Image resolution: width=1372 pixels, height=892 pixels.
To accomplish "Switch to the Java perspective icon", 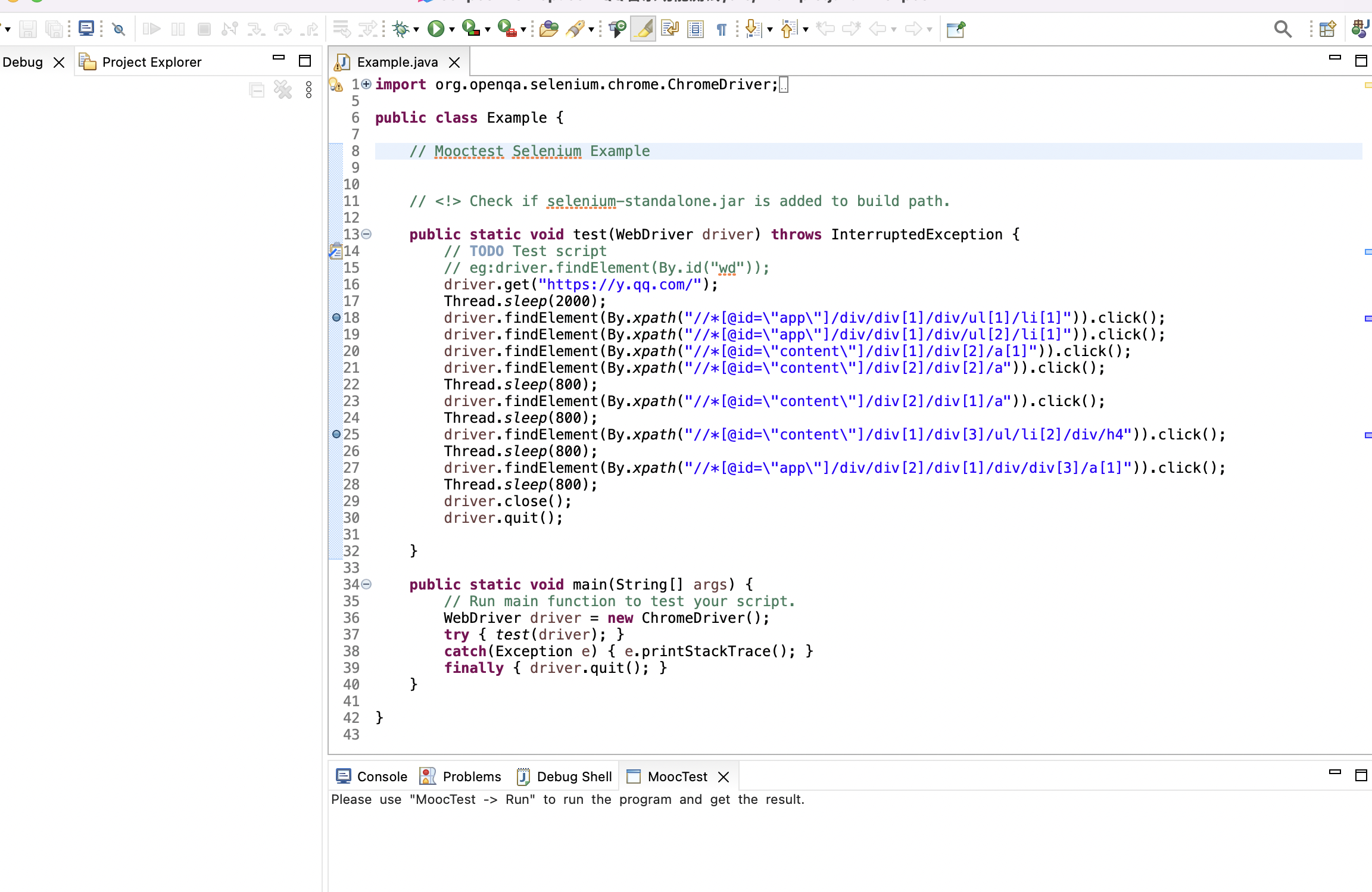I will [x=1360, y=29].
